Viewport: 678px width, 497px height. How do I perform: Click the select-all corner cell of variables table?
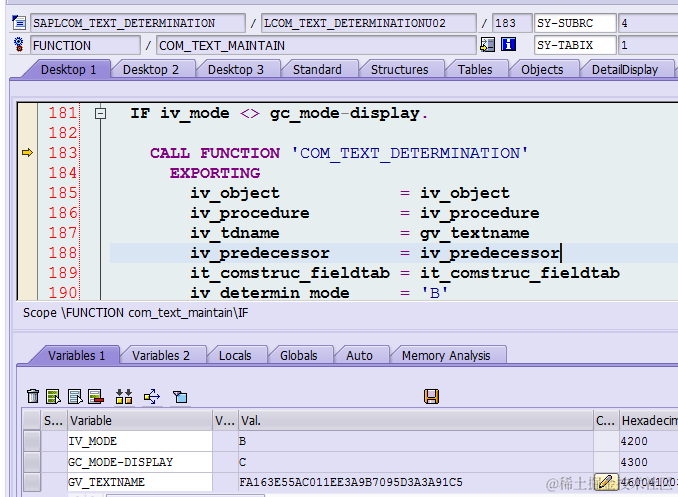[32, 420]
